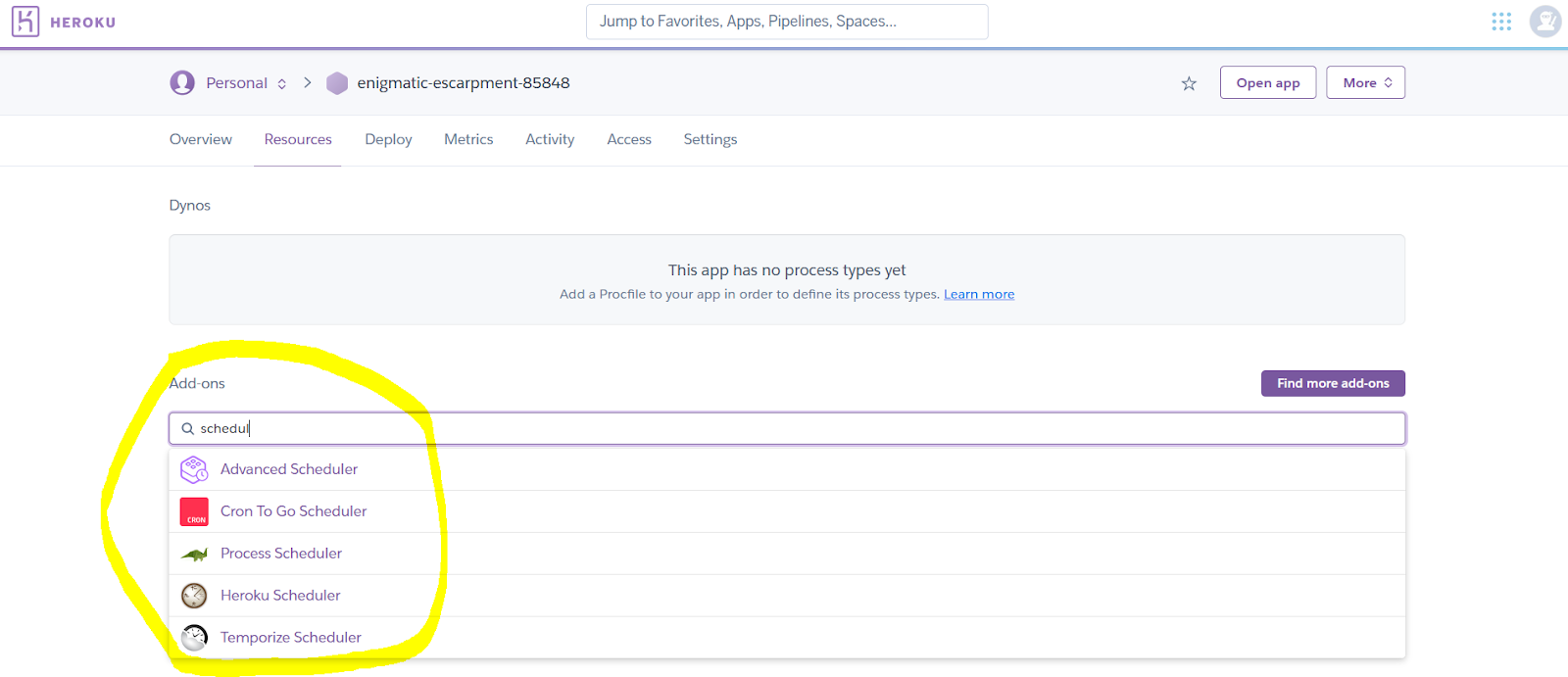Image resolution: width=1568 pixels, height=677 pixels.
Task: Open the Metrics tab
Action: [x=468, y=139]
